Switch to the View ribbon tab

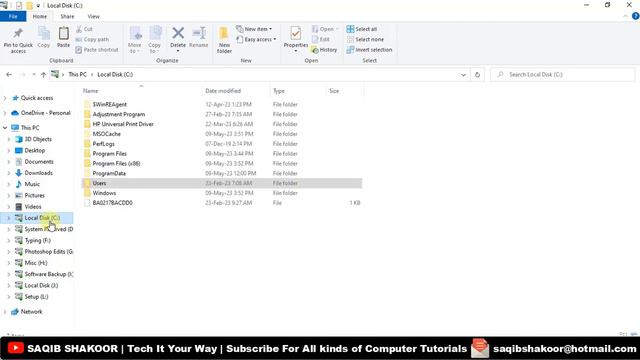tap(93, 16)
